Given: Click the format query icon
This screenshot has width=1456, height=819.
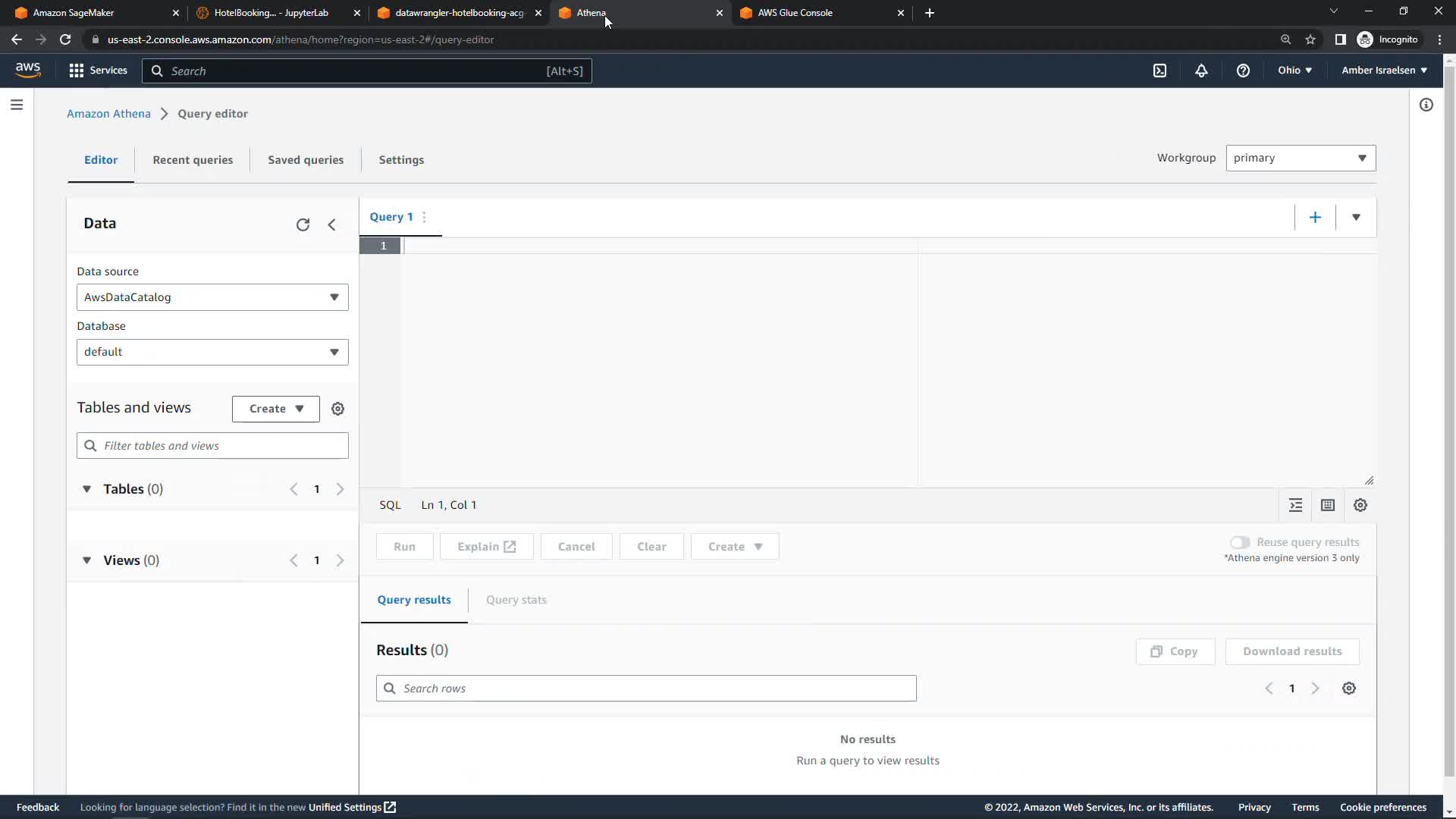Looking at the screenshot, I should 1295,505.
